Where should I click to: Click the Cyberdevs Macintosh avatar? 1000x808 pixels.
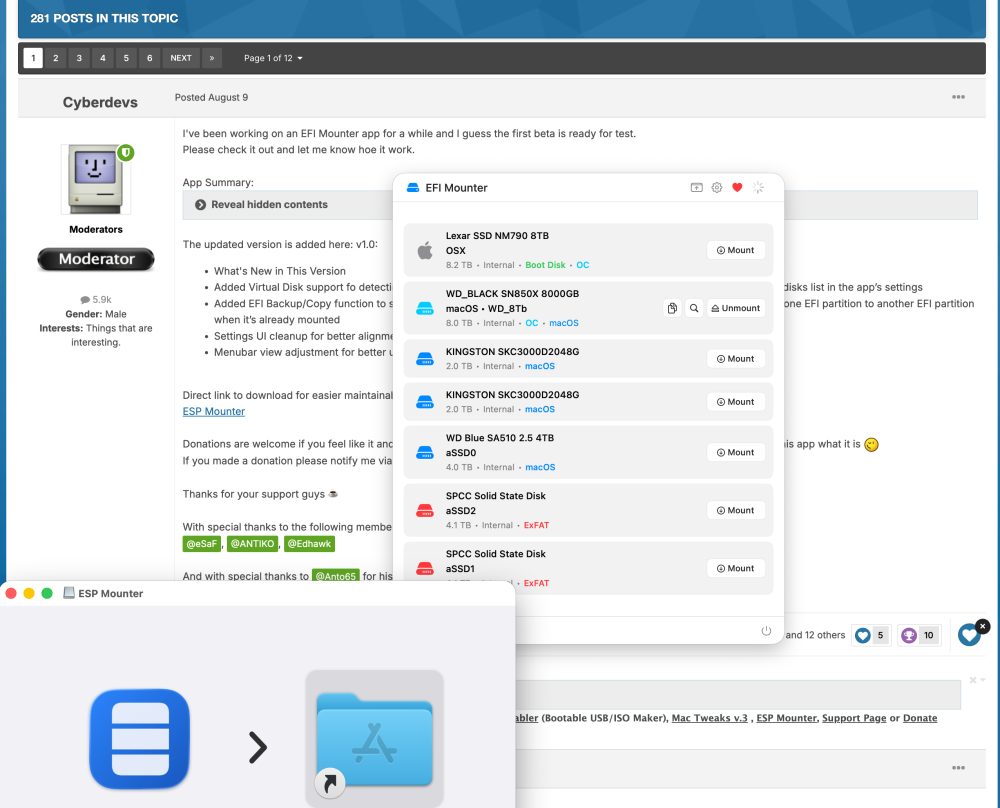point(96,179)
